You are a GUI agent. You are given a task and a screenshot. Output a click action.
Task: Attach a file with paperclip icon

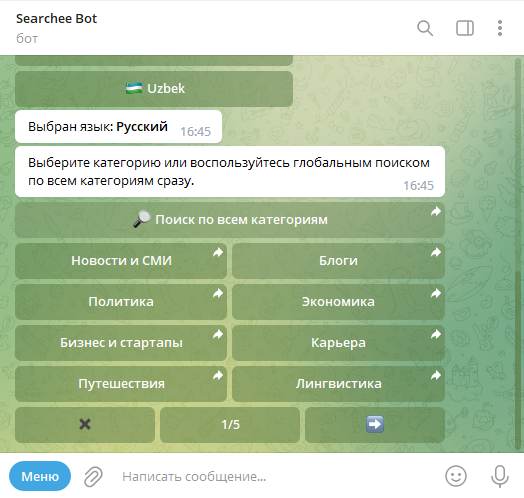[93, 476]
